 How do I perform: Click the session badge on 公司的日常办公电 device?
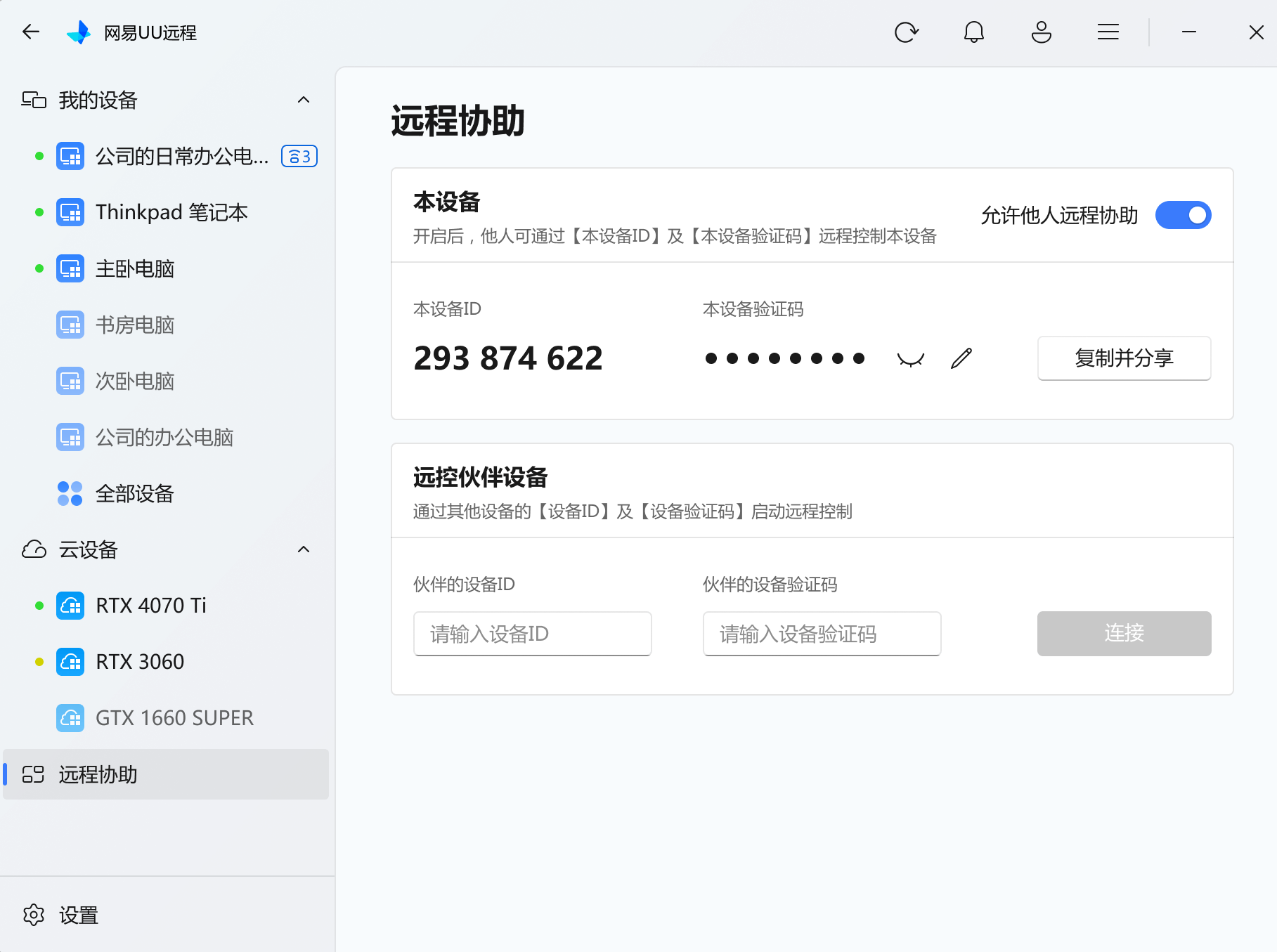299,156
